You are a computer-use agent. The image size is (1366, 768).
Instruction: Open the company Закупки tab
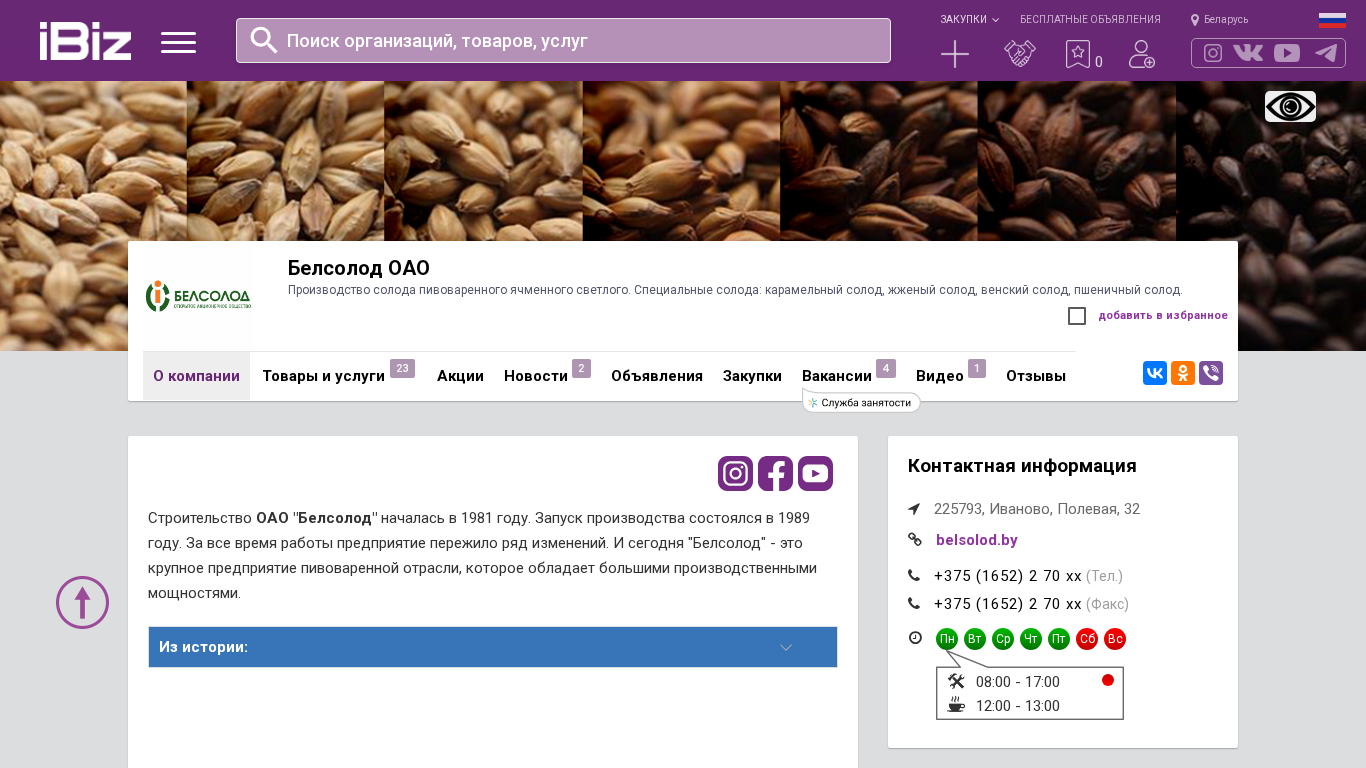click(x=752, y=376)
